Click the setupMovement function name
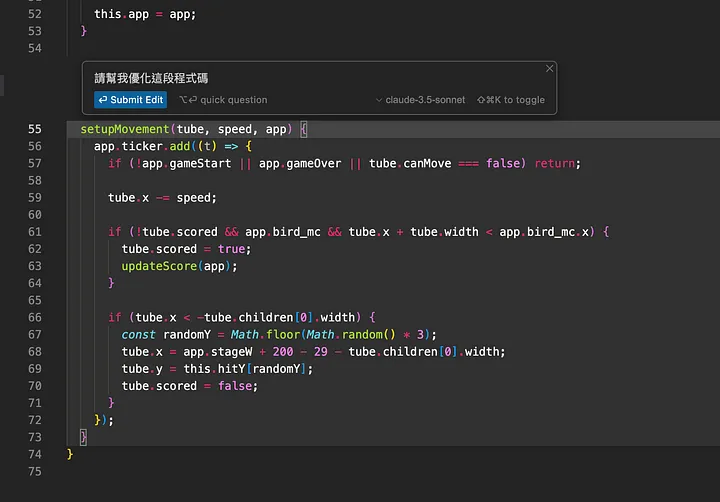 (x=125, y=129)
